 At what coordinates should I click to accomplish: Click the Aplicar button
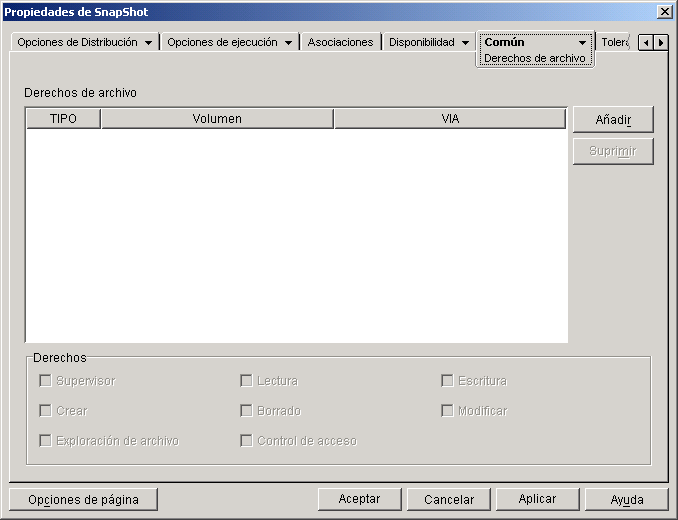click(537, 499)
